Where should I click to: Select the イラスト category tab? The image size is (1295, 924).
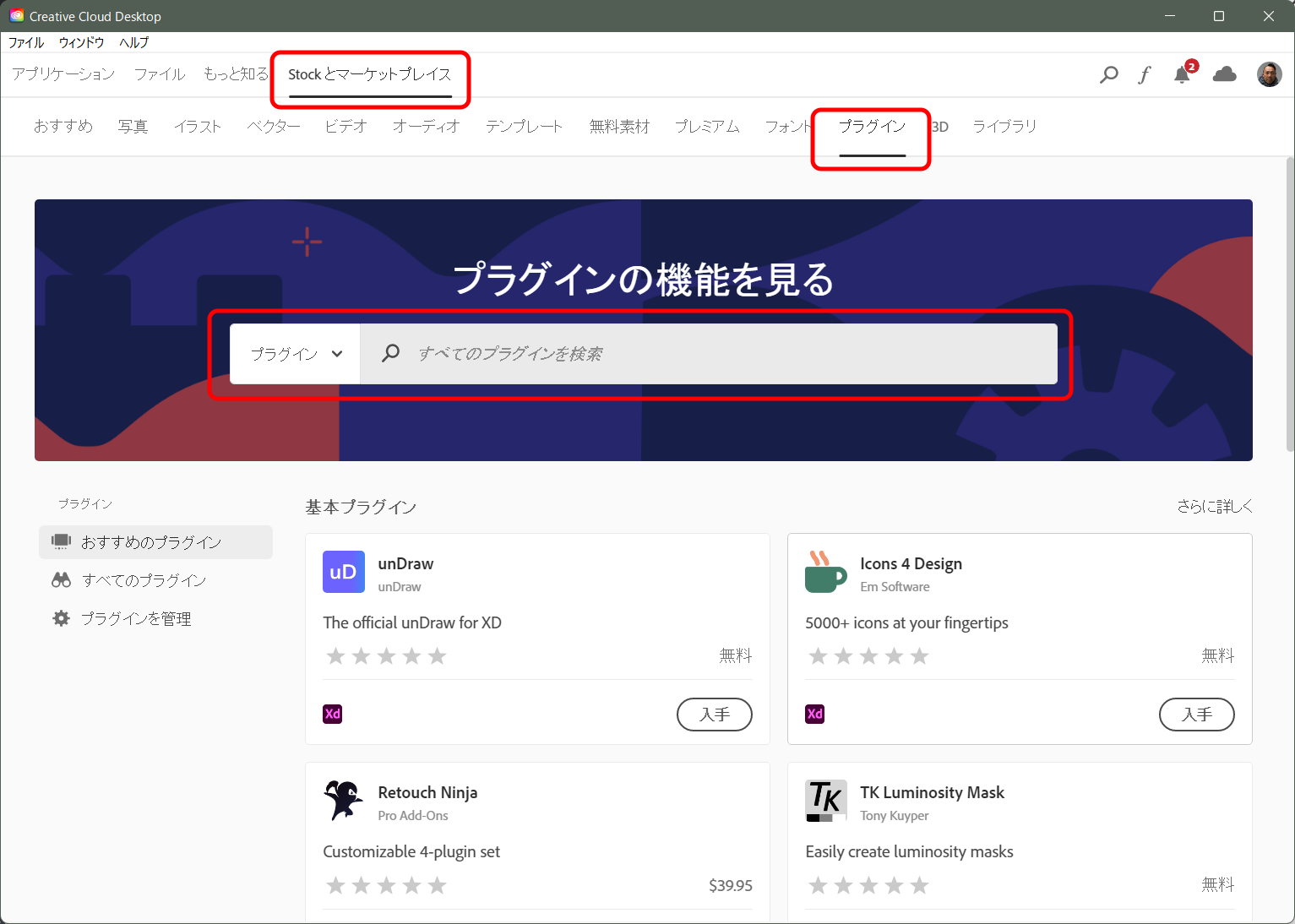(x=198, y=127)
